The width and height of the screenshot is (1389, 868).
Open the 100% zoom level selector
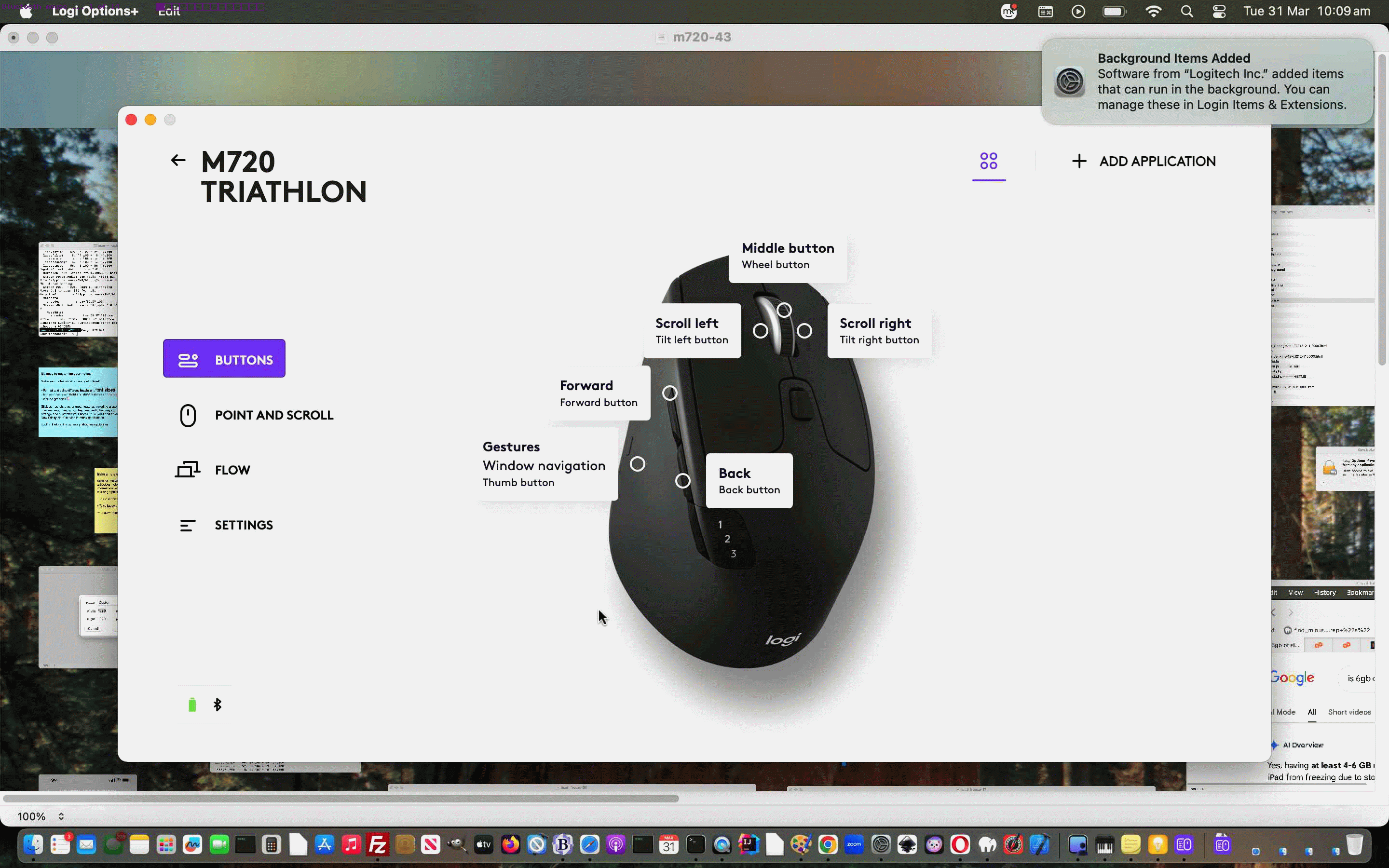coord(39,815)
